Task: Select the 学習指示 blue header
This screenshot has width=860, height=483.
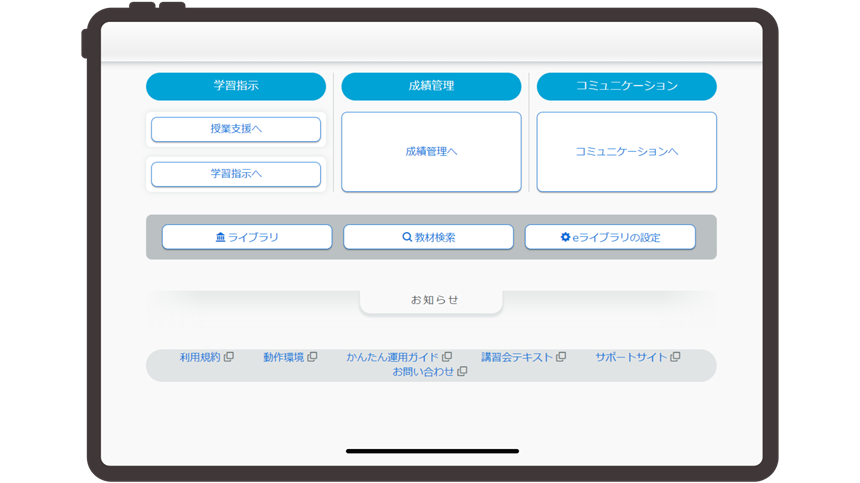Action: [x=236, y=86]
